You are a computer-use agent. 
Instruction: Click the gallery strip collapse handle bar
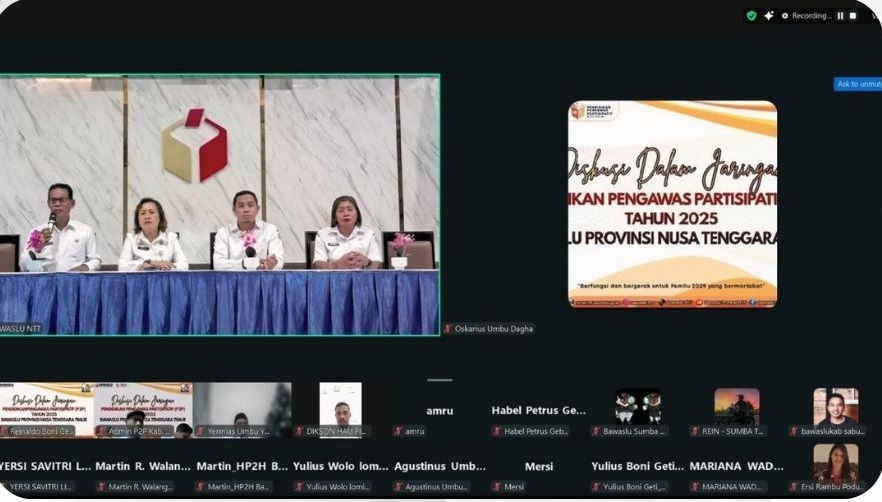click(439, 380)
